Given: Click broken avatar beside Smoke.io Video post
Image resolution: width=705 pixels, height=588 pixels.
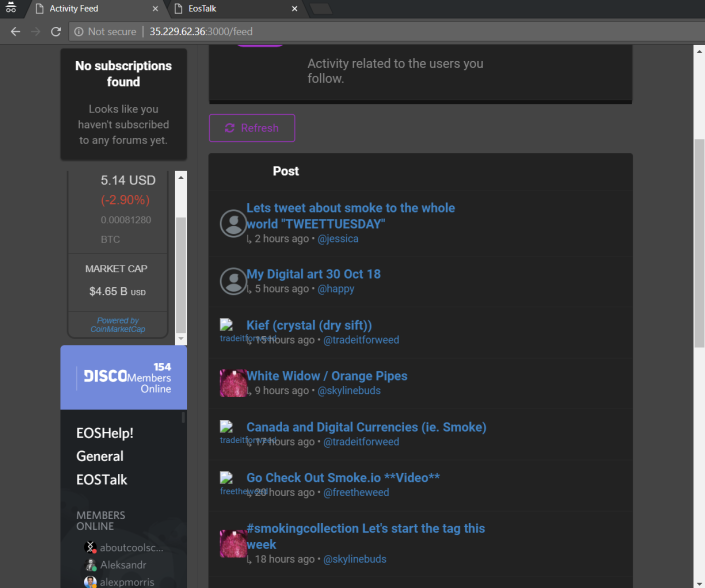Looking at the screenshot, I should 226,477.
